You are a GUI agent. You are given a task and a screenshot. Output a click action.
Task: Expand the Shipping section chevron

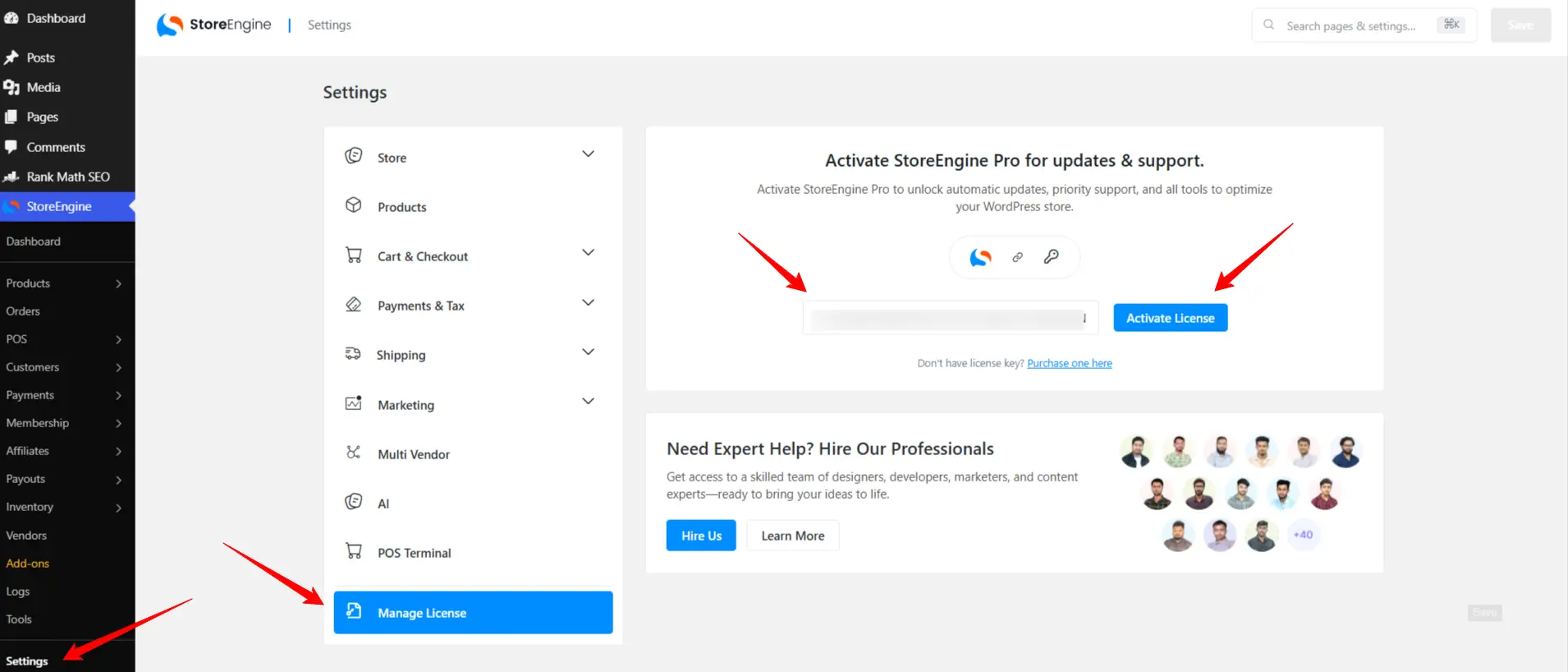pyautogui.click(x=588, y=352)
